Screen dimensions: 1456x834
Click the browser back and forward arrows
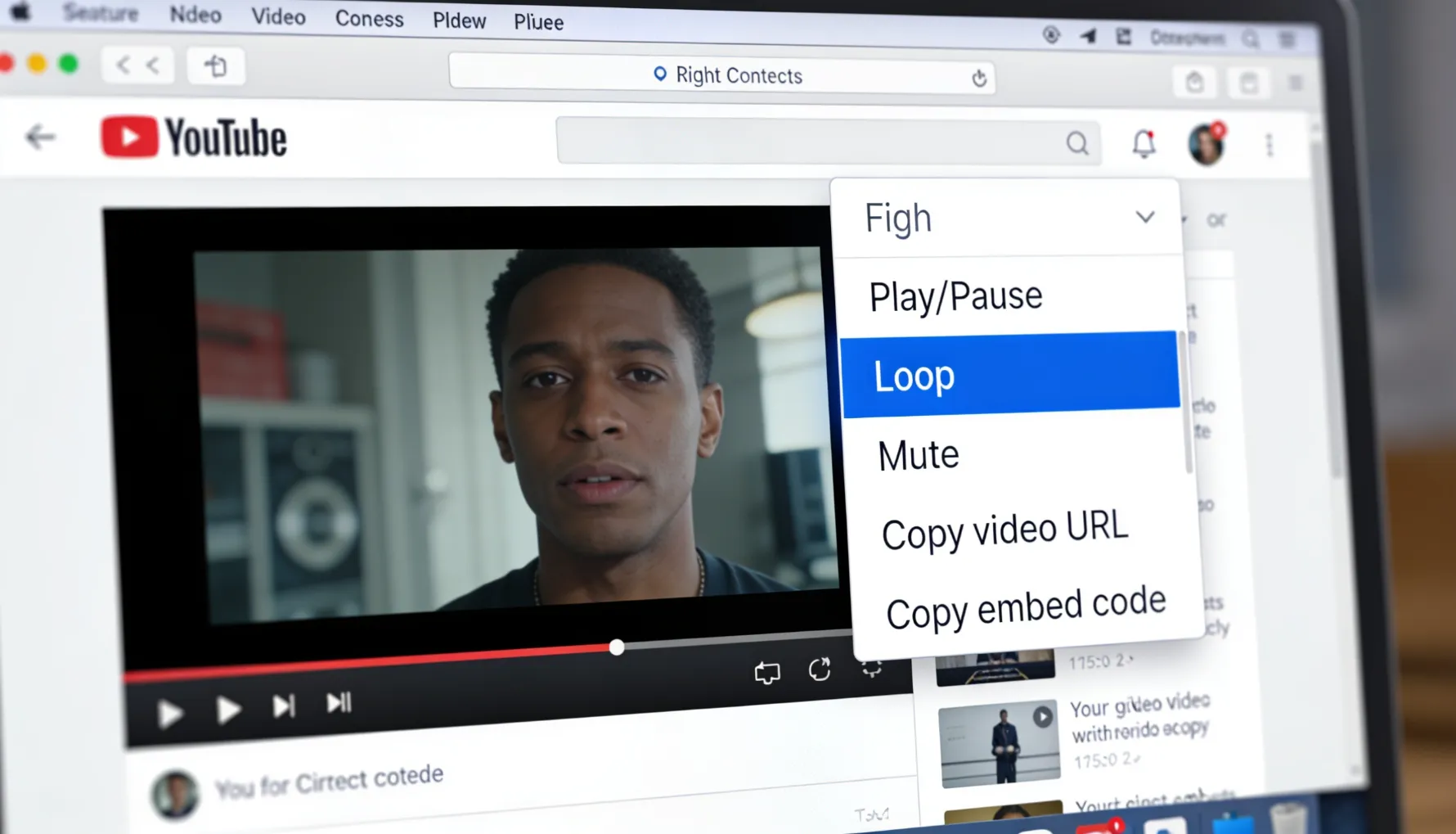pos(137,65)
